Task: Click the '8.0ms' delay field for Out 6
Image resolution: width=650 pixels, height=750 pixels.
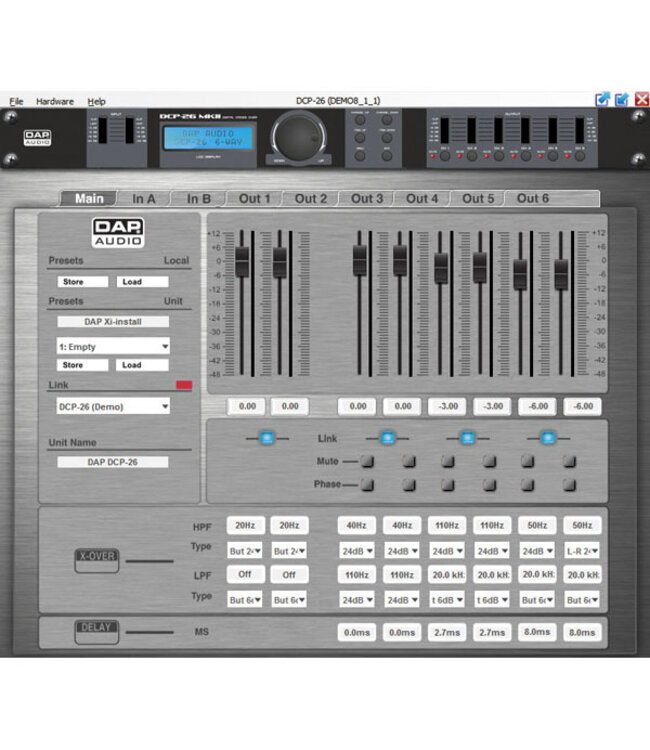Action: (582, 632)
